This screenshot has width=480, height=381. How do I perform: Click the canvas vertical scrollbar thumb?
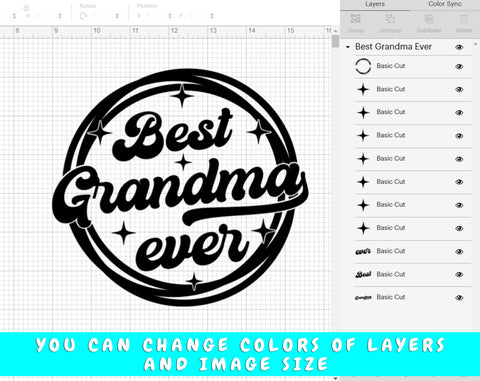[336, 42]
